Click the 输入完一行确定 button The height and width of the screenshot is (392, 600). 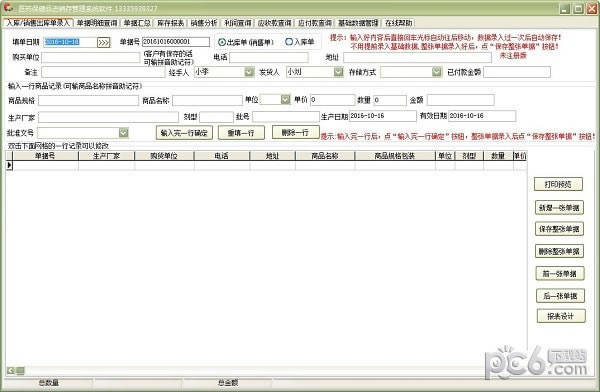pyautogui.click(x=184, y=133)
